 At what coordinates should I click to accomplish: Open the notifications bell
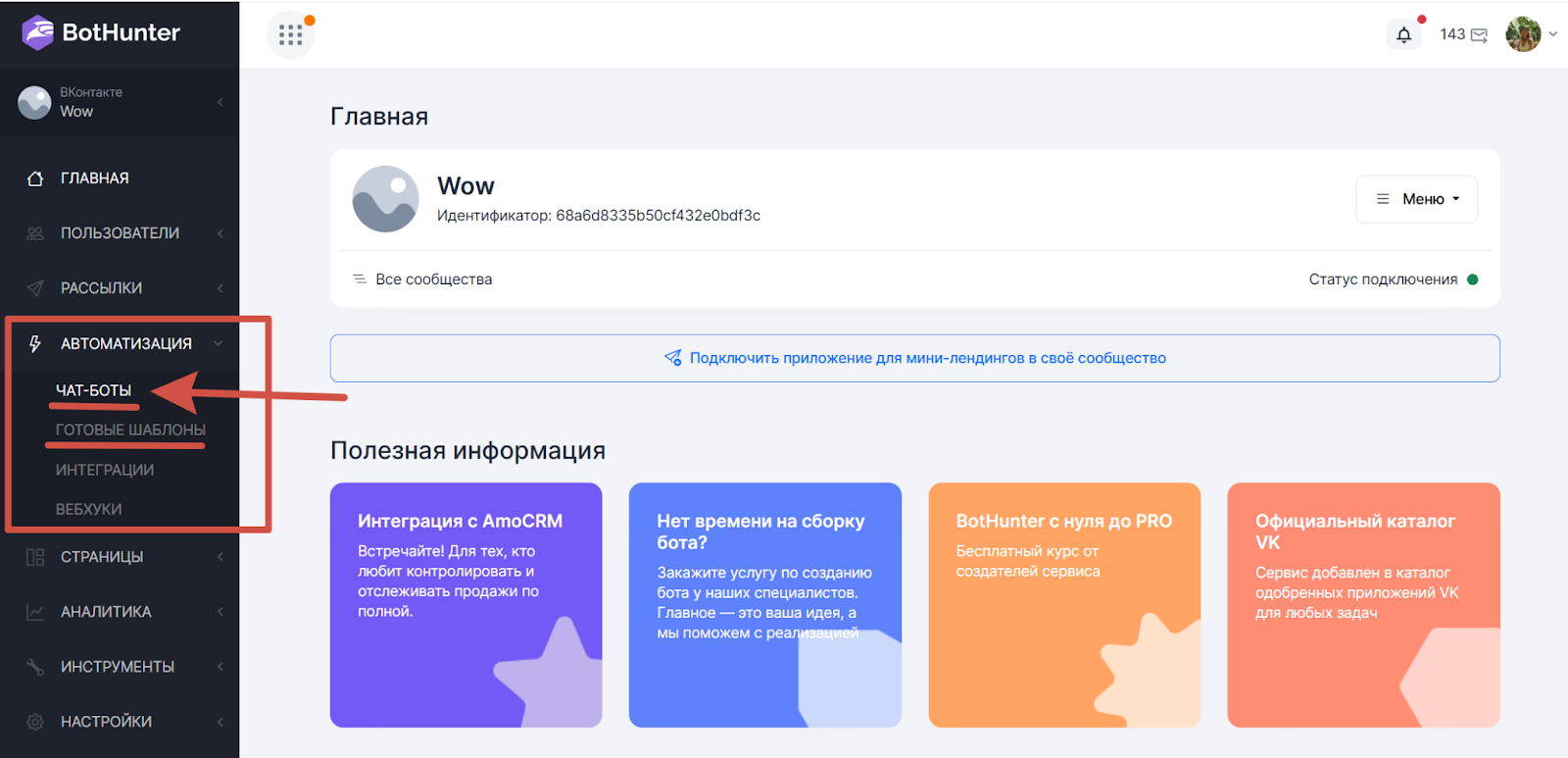coord(1403,35)
